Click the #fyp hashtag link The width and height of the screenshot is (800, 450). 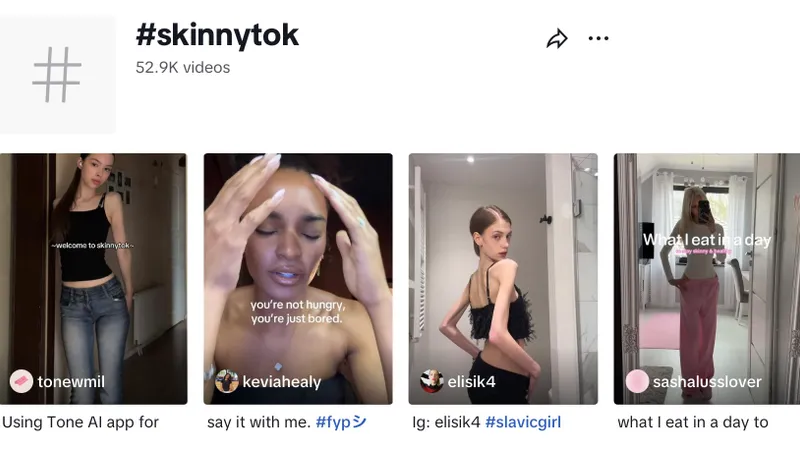[341, 422]
